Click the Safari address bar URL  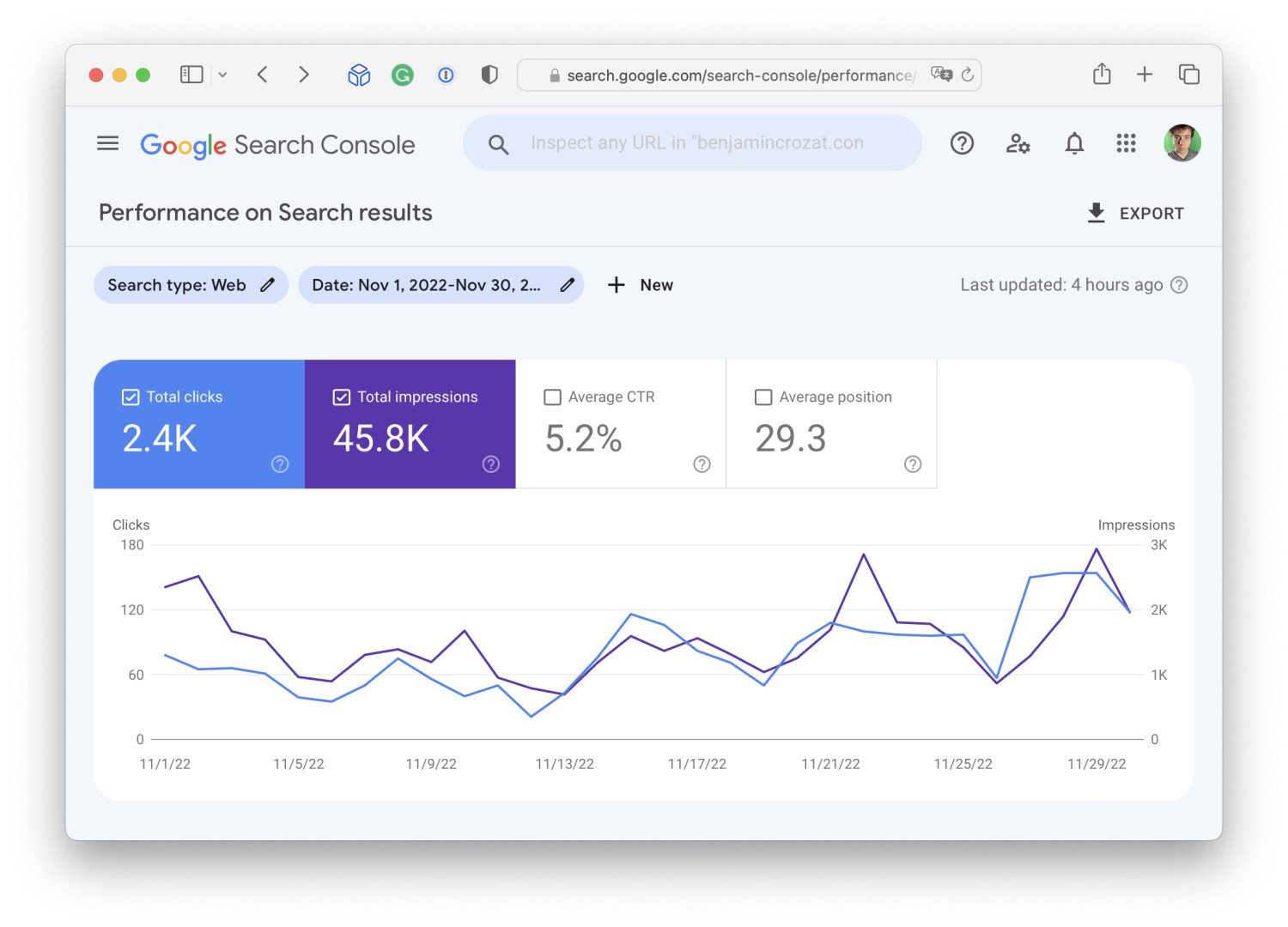click(740, 76)
